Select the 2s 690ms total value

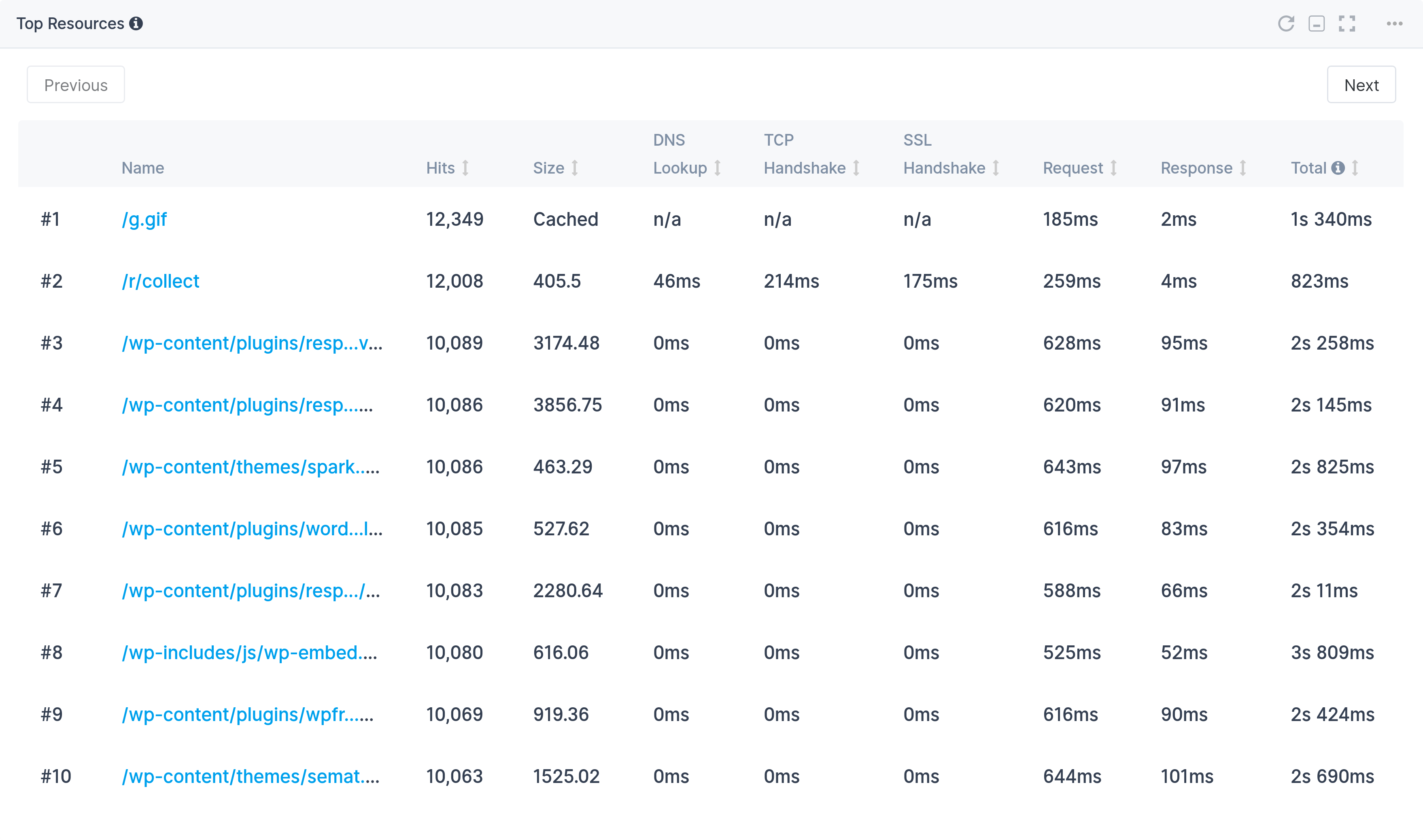pyautogui.click(x=1332, y=776)
